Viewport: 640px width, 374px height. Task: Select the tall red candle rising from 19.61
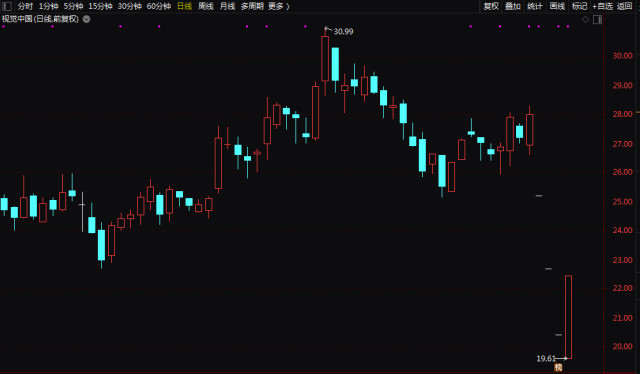(x=568, y=317)
